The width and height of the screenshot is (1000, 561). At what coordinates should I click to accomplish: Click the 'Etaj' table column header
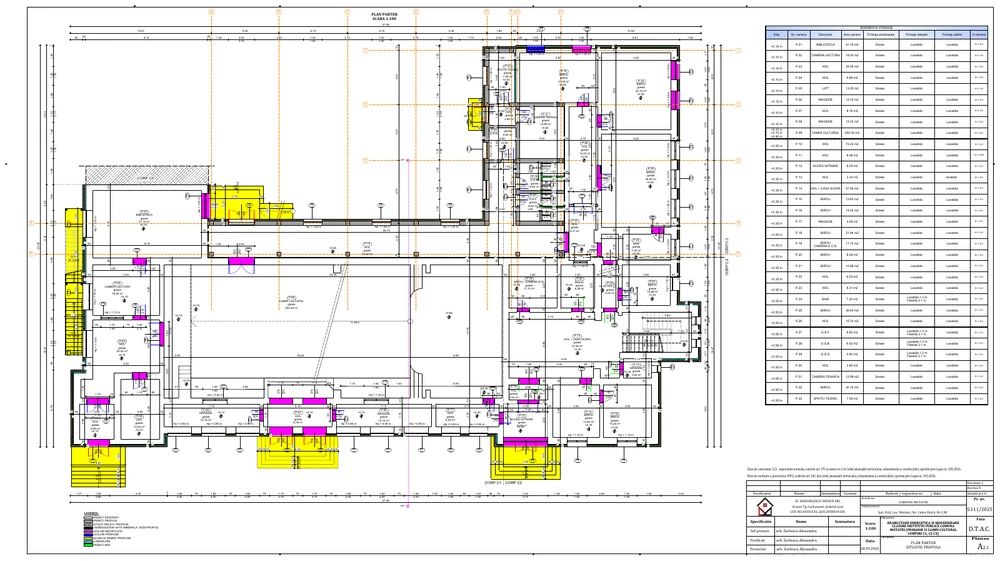(x=776, y=34)
